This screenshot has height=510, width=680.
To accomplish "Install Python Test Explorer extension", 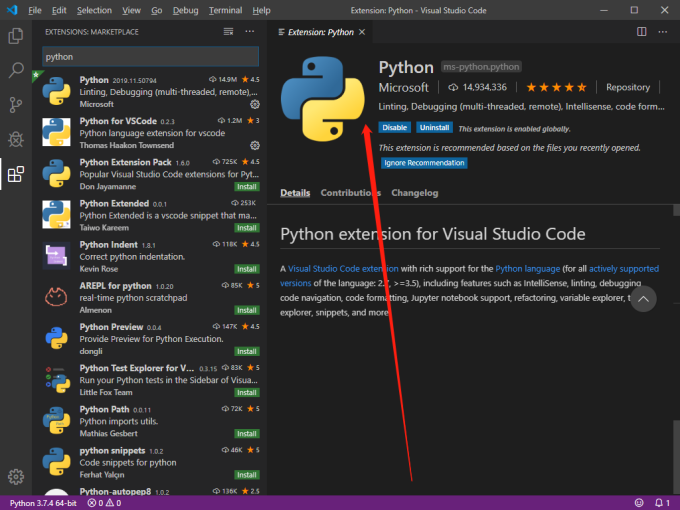I will [247, 393].
